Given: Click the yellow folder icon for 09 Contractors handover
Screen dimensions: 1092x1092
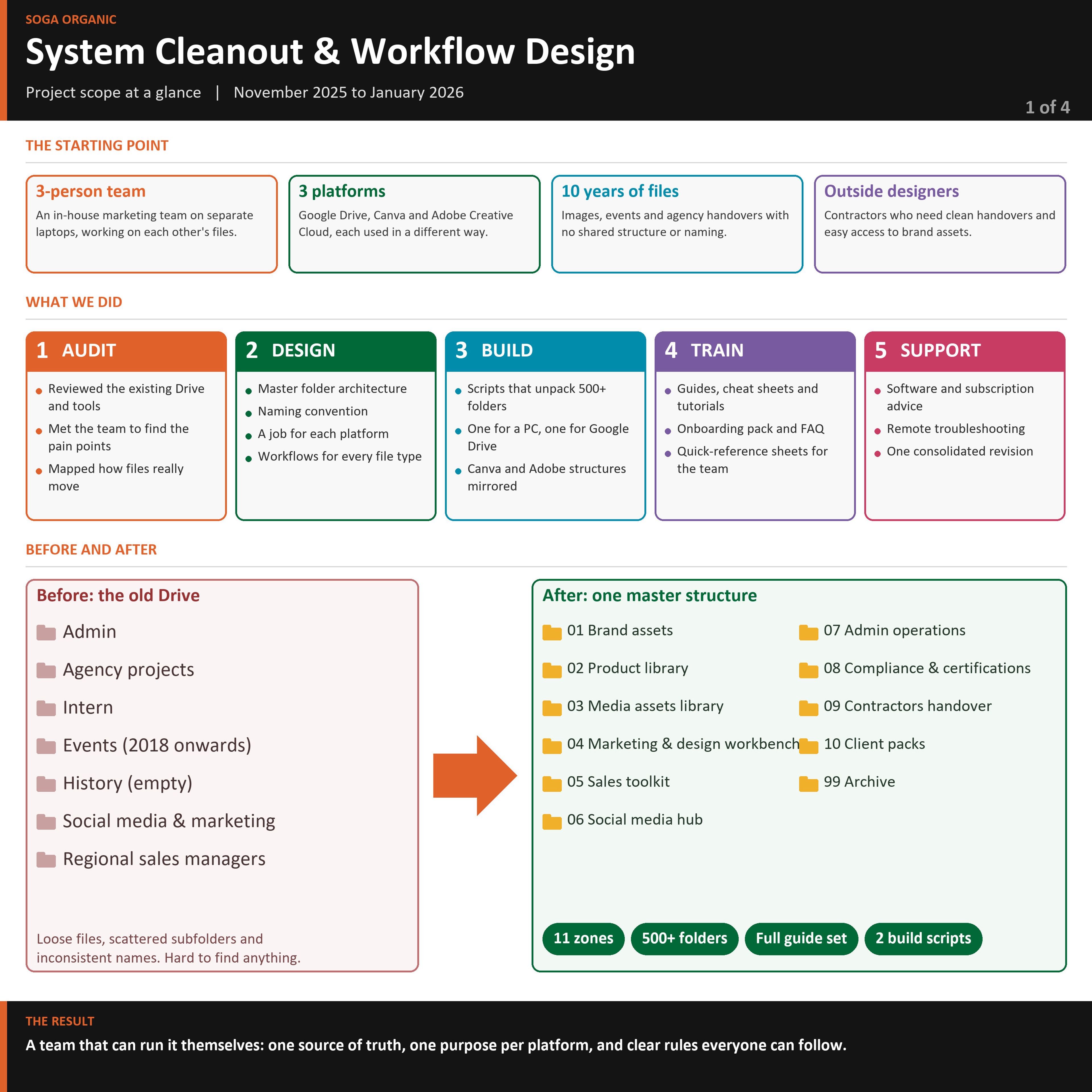Looking at the screenshot, I should coord(808,708).
